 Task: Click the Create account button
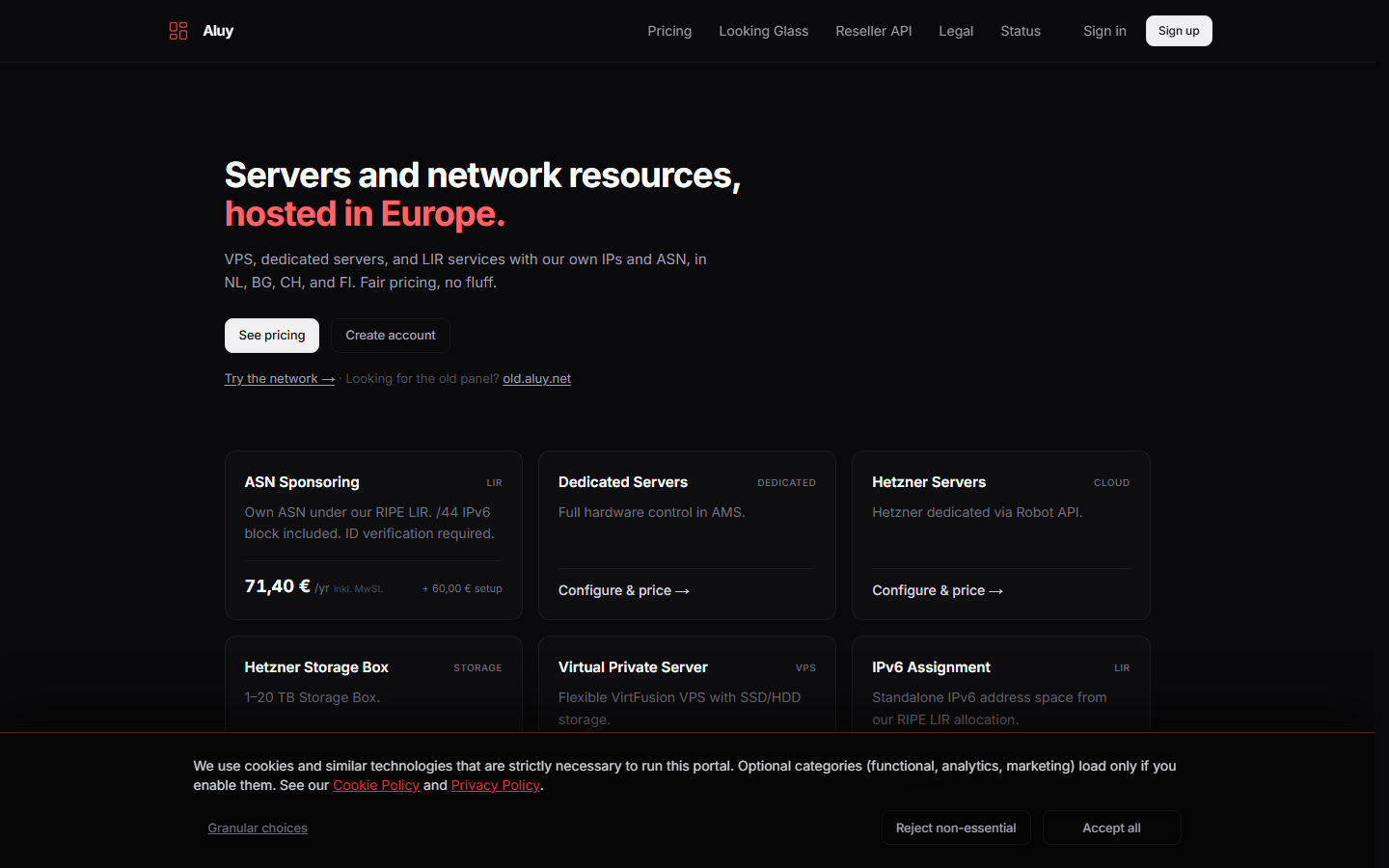[391, 336]
